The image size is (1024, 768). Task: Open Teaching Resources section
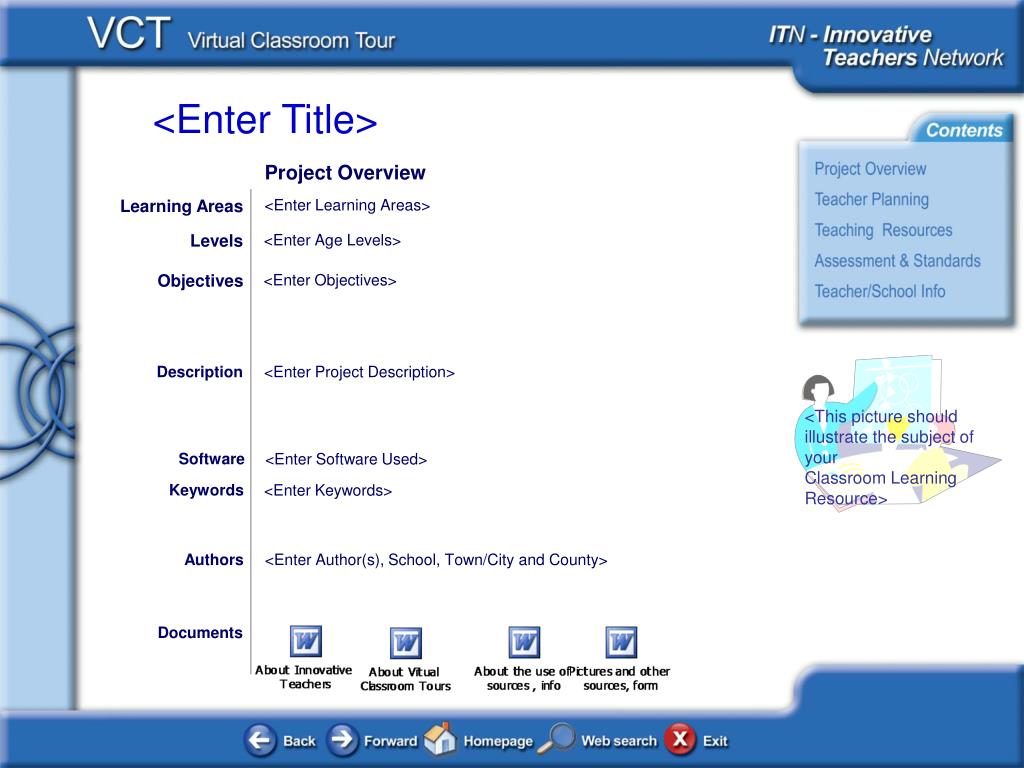tap(883, 230)
